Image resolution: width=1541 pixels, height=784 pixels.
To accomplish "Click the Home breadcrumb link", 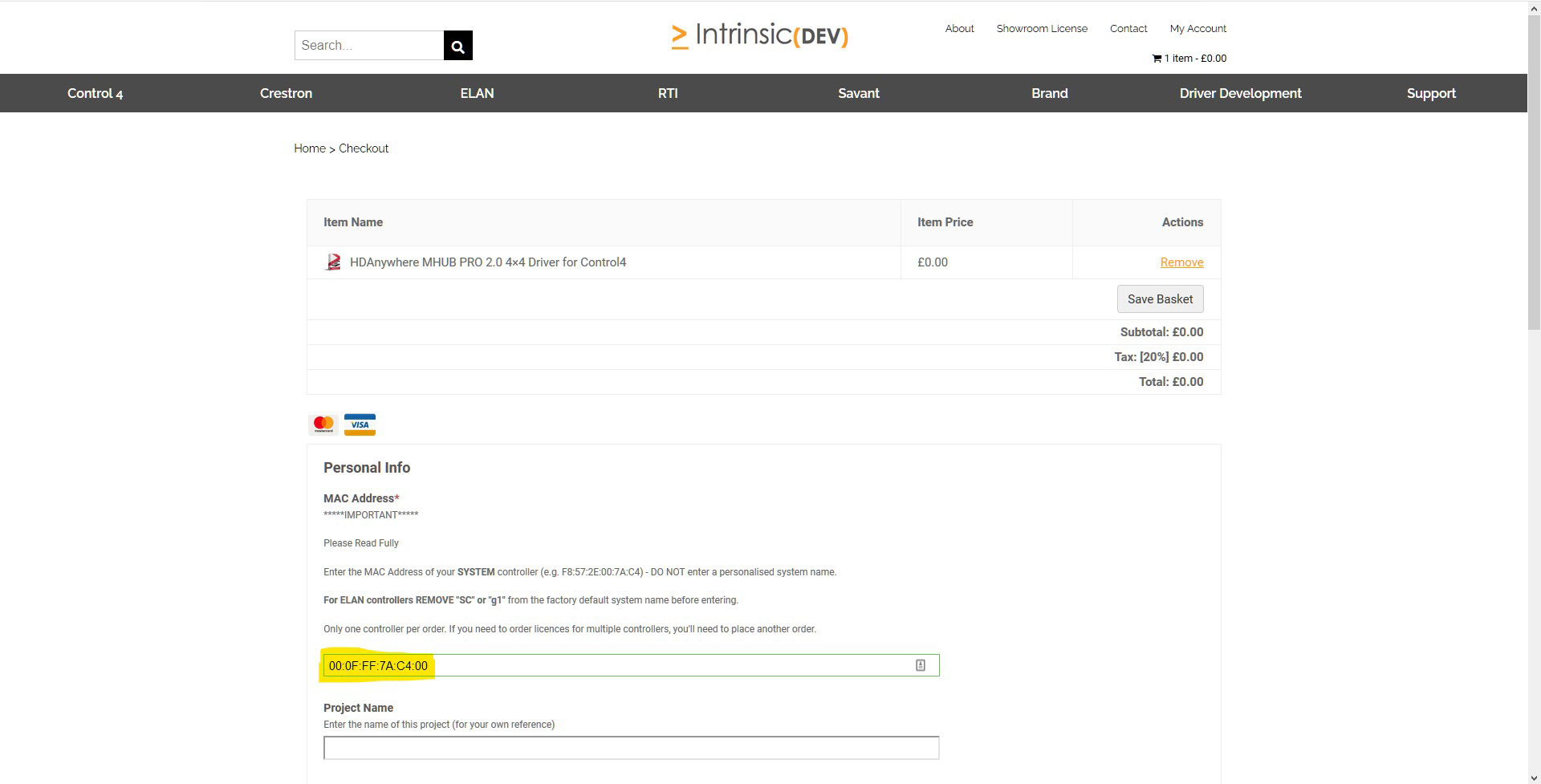I will pos(310,148).
